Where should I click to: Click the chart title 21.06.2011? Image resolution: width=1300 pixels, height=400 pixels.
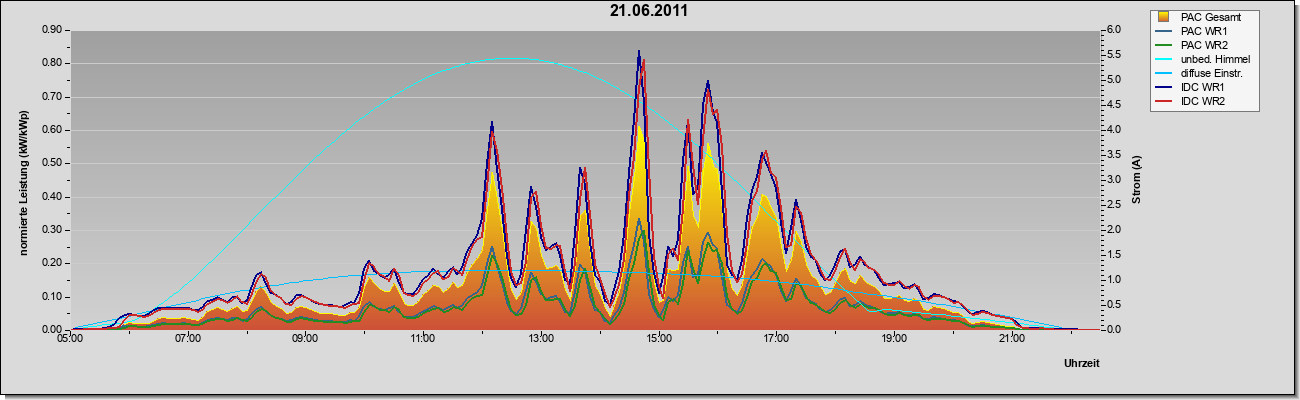(x=649, y=11)
